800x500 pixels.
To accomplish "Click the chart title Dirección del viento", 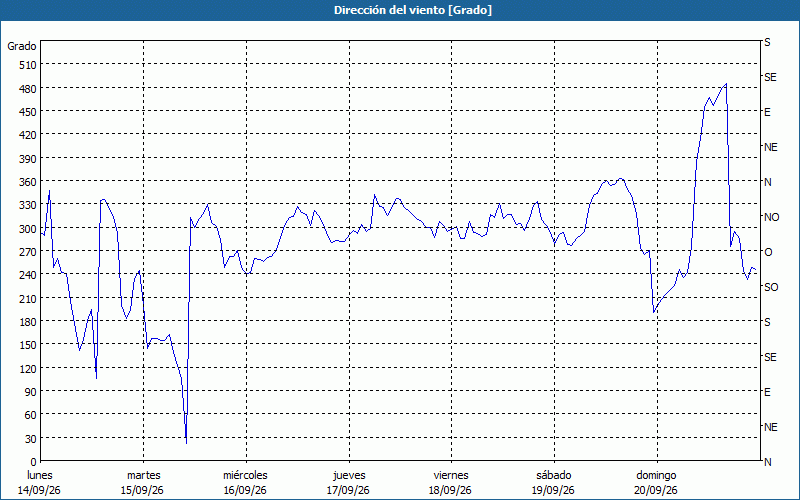I will click(x=413, y=10).
